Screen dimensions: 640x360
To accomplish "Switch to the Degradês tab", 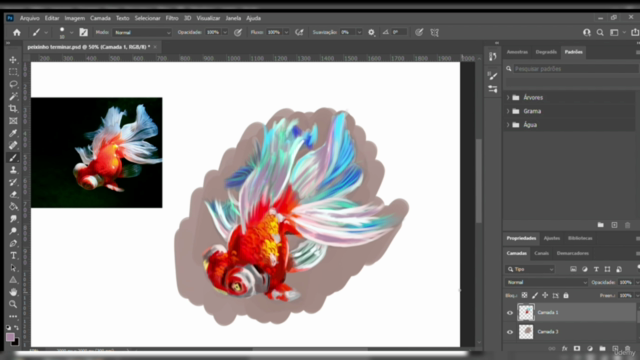I will click(546, 52).
